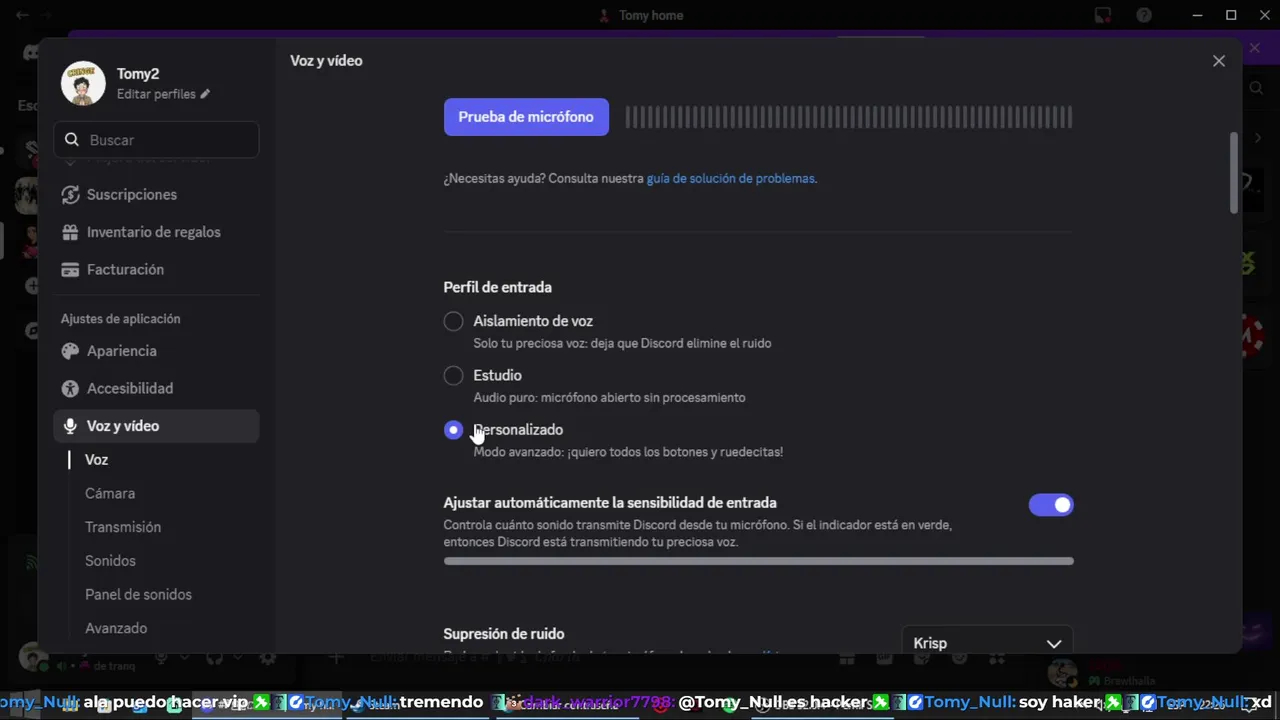Select the Aislamiento de voz input profile
This screenshot has width=1280, height=720.
[x=453, y=321]
